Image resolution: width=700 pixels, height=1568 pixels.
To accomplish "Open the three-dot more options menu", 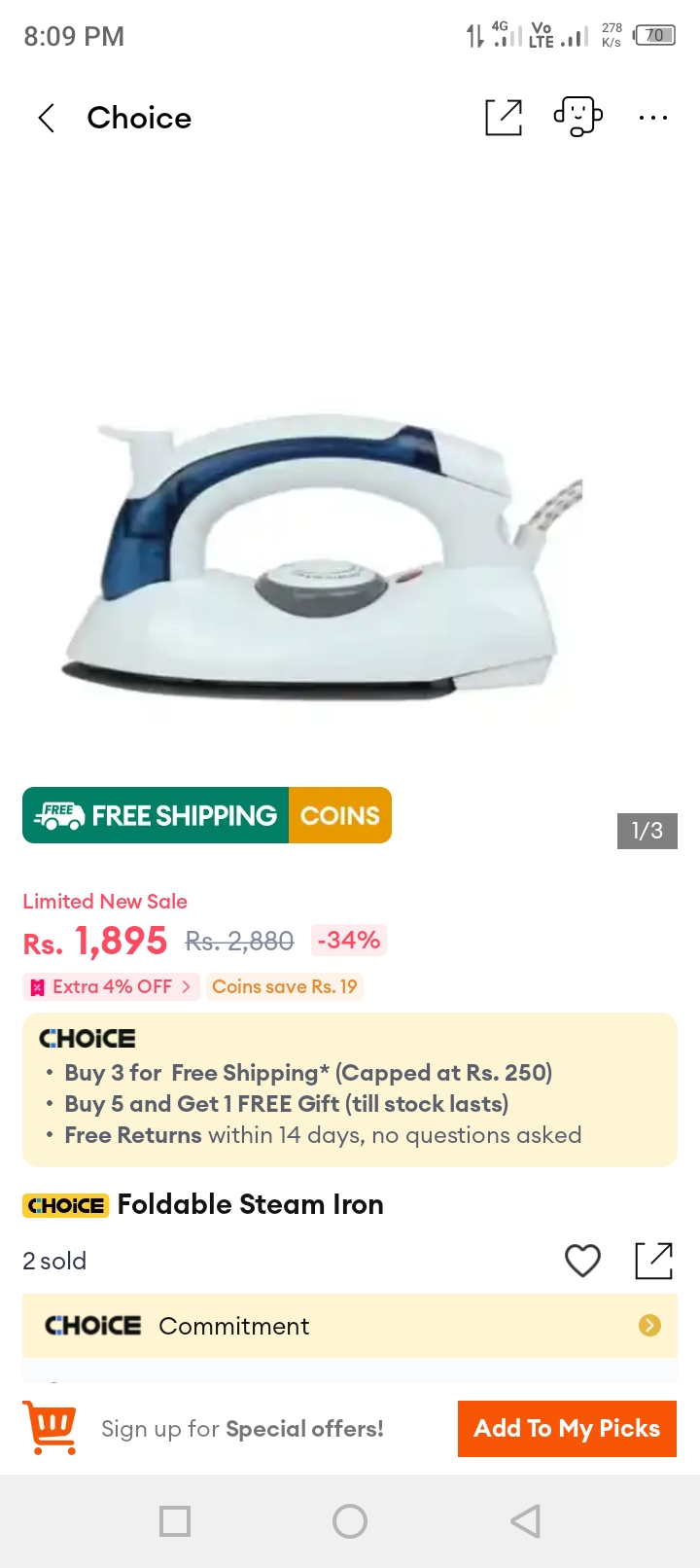I will (x=653, y=118).
